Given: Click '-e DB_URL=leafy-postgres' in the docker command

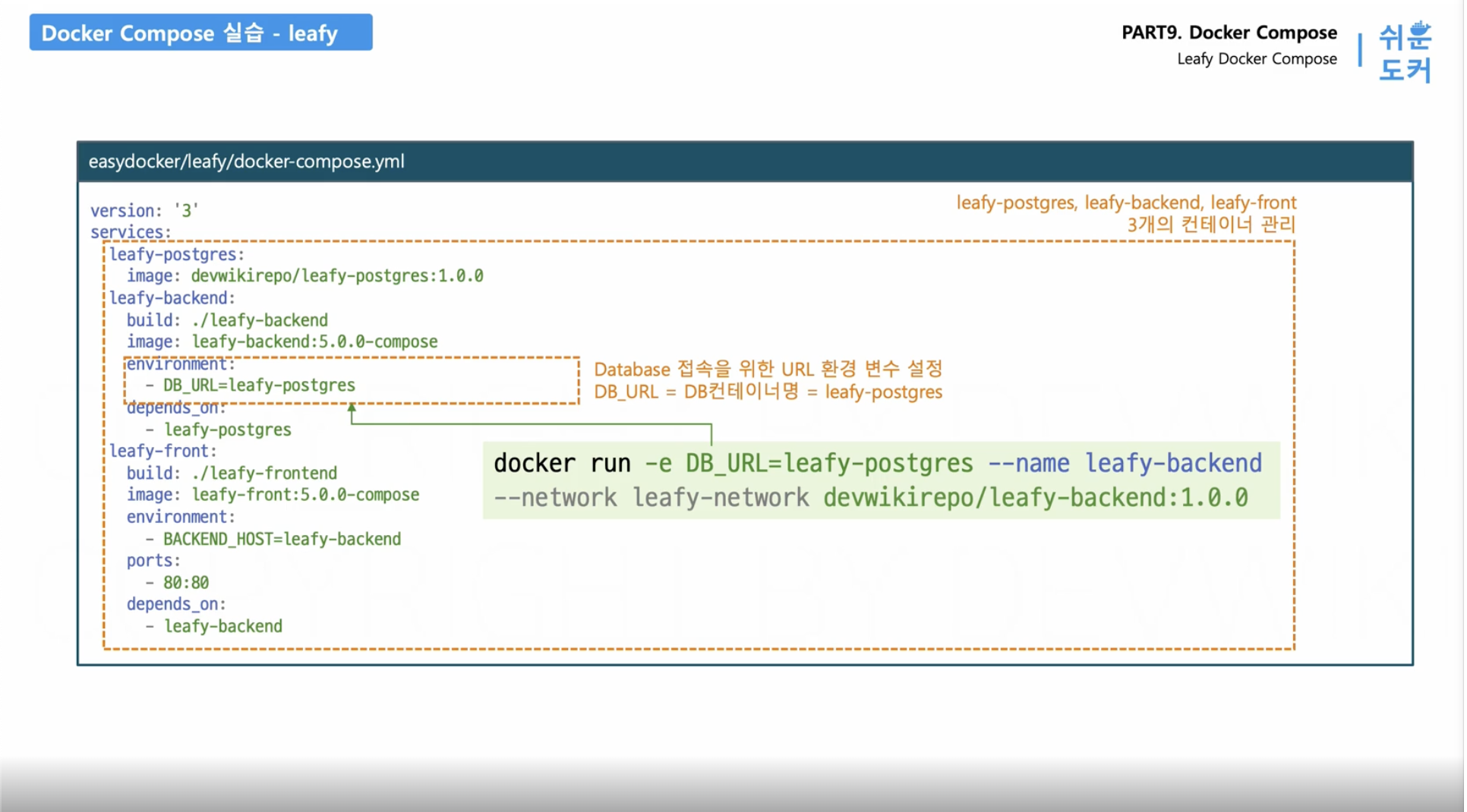Looking at the screenshot, I should coord(809,464).
